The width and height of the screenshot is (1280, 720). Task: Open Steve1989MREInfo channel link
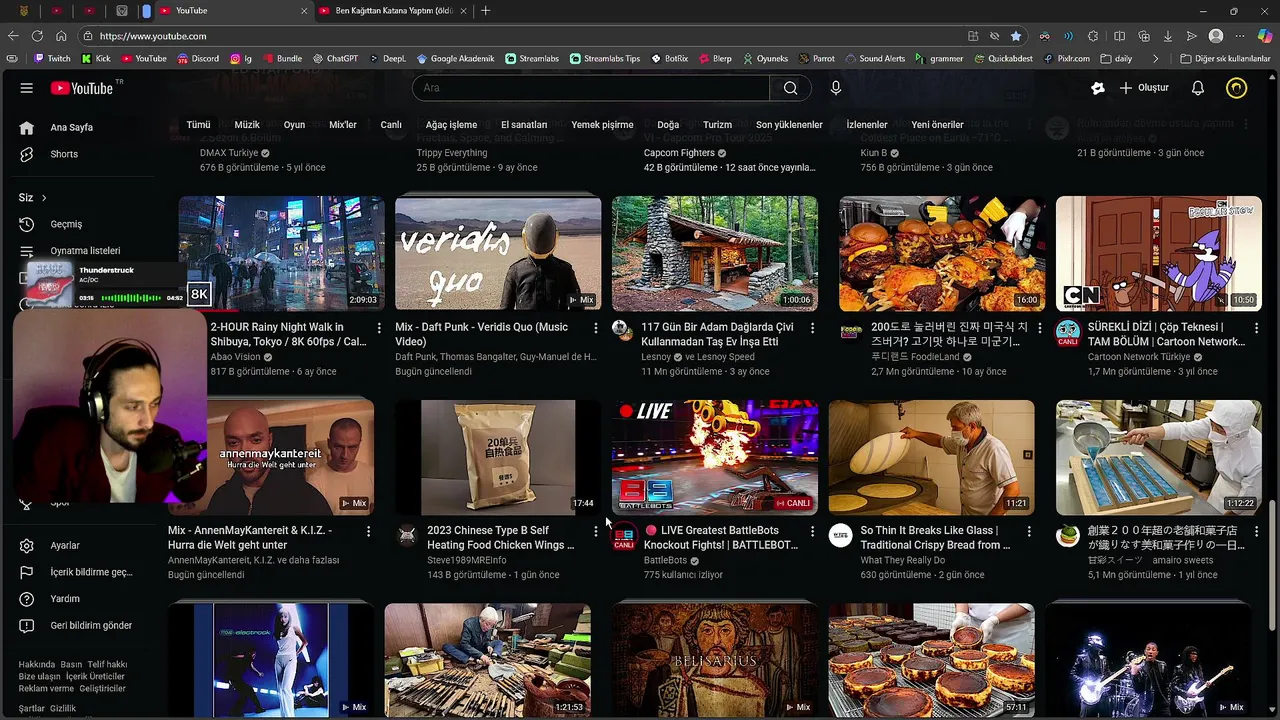pos(467,560)
